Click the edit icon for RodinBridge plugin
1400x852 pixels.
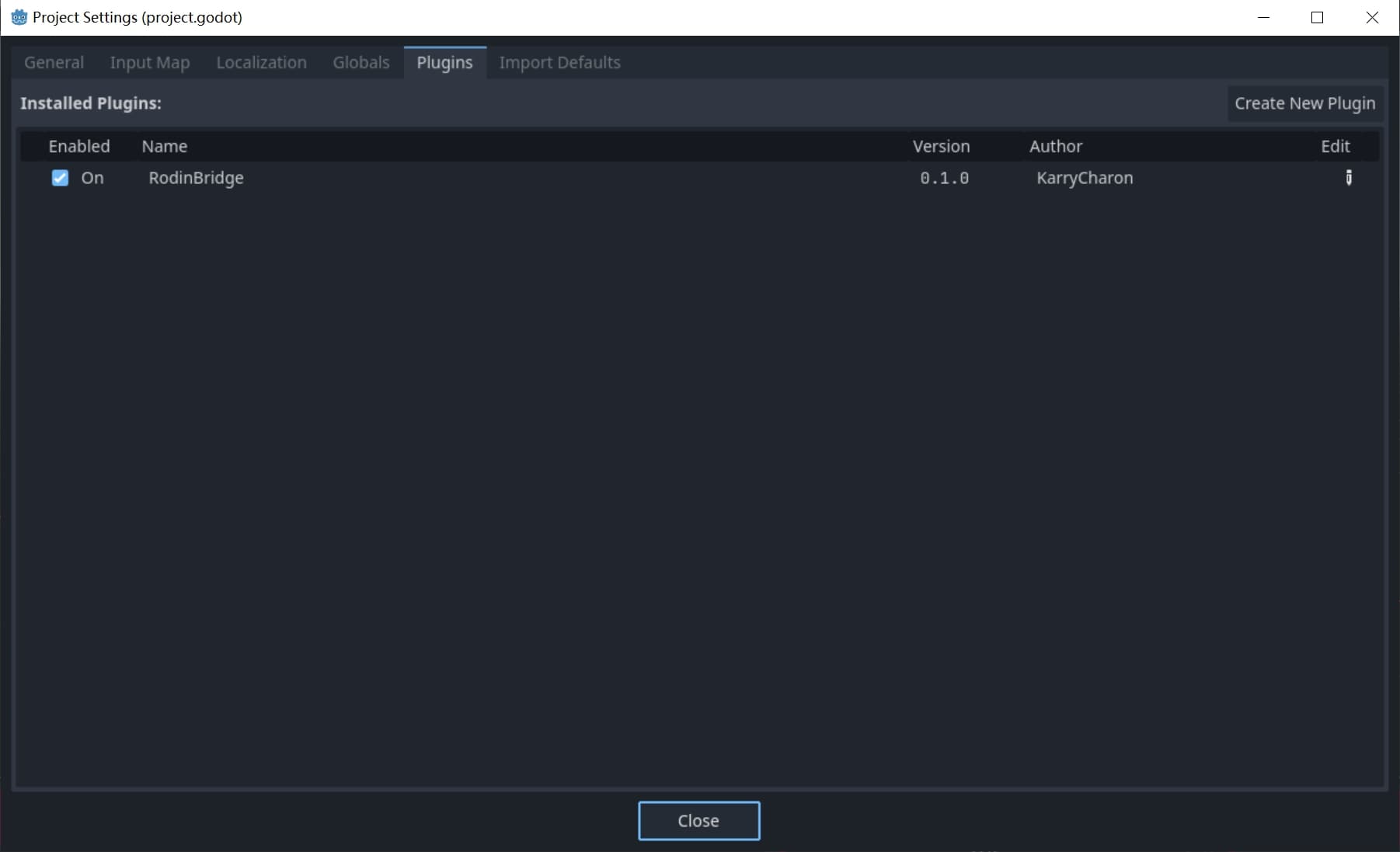pyautogui.click(x=1349, y=178)
